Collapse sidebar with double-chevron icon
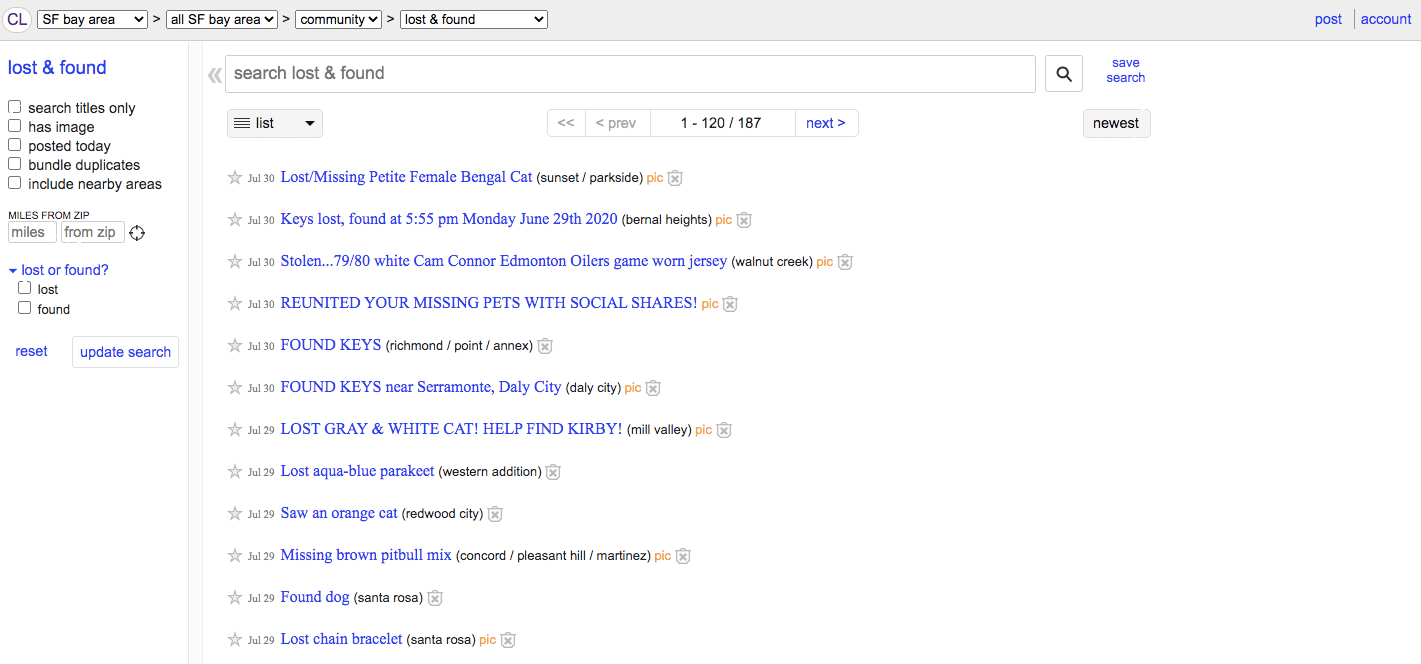Image resolution: width=1421 pixels, height=664 pixels. click(x=214, y=75)
